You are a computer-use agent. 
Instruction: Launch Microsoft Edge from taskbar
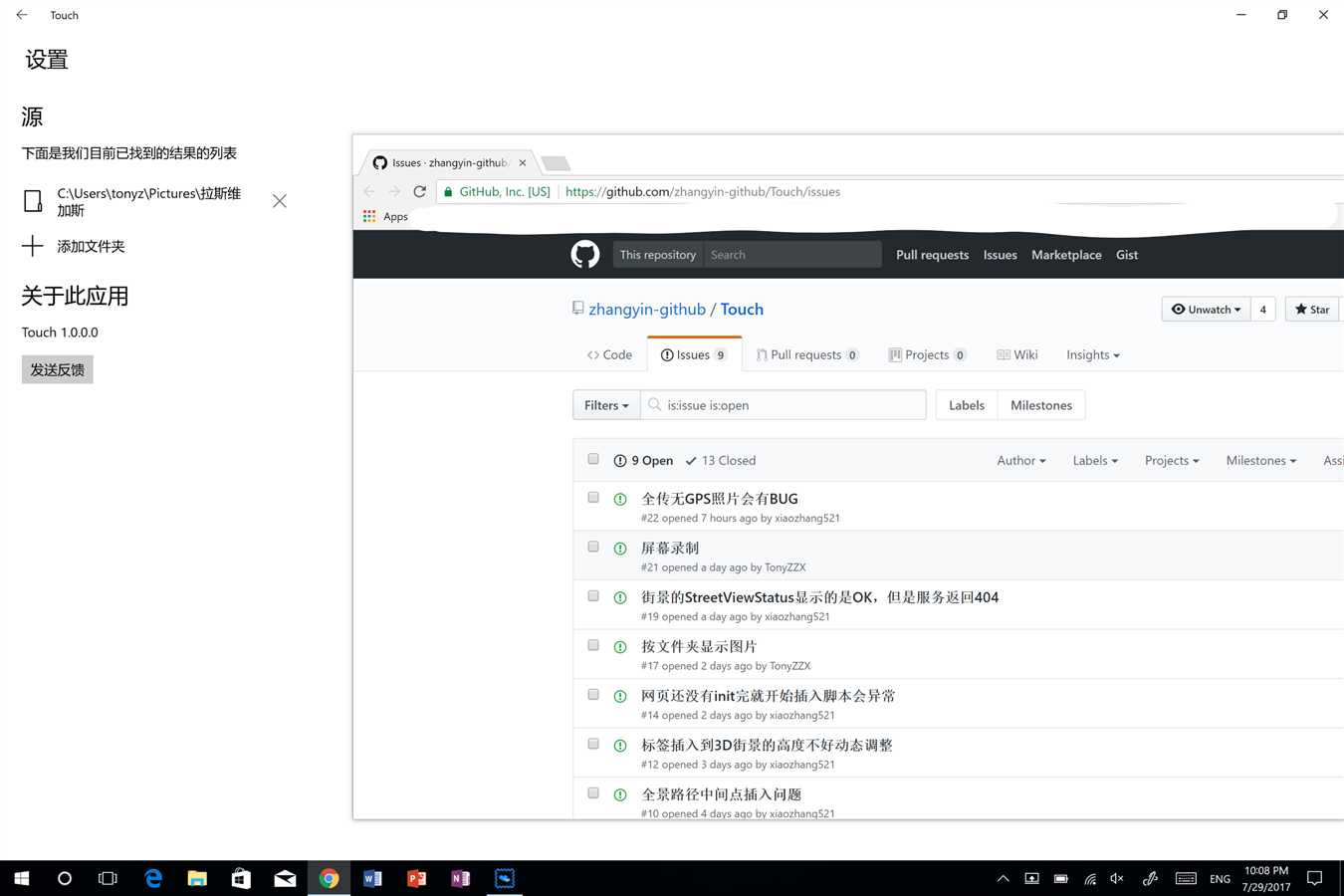153,878
